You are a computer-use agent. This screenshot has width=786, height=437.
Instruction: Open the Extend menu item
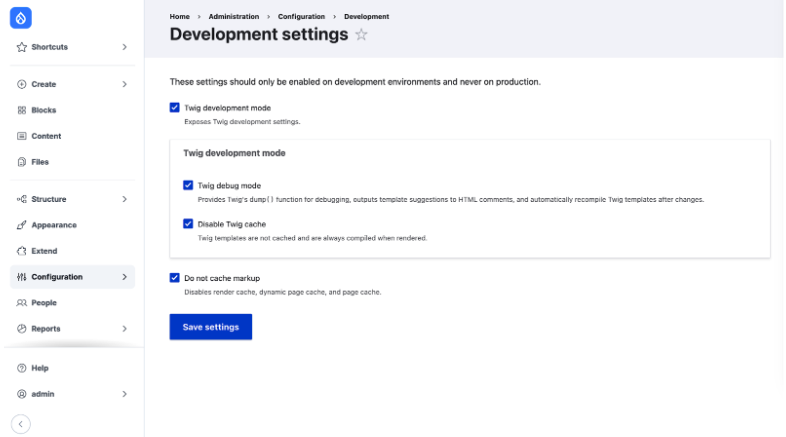pos(73,251)
